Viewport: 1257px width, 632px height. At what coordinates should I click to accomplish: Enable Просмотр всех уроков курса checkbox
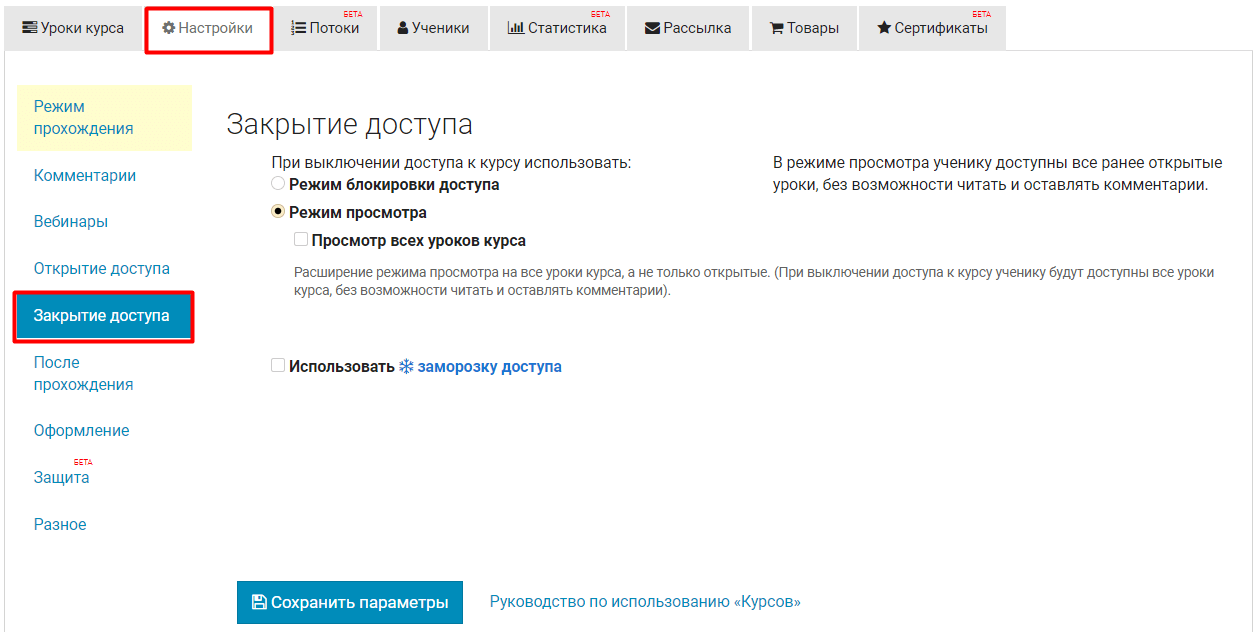[301, 240]
